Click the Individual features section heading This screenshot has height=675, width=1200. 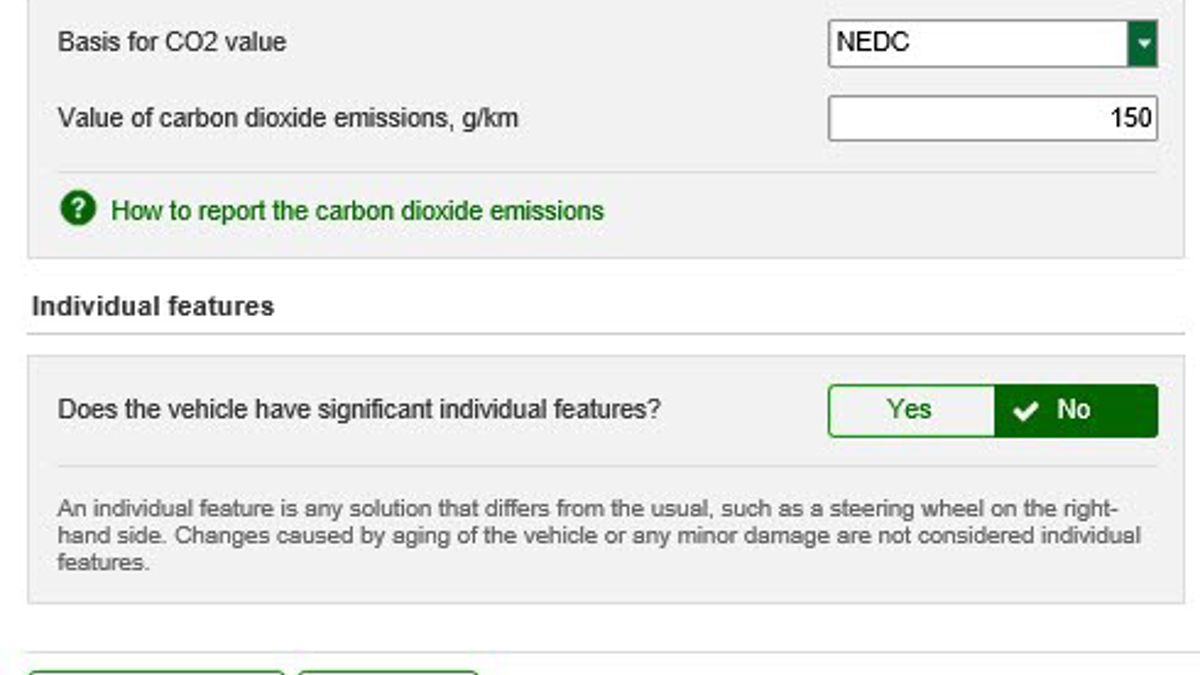point(153,306)
